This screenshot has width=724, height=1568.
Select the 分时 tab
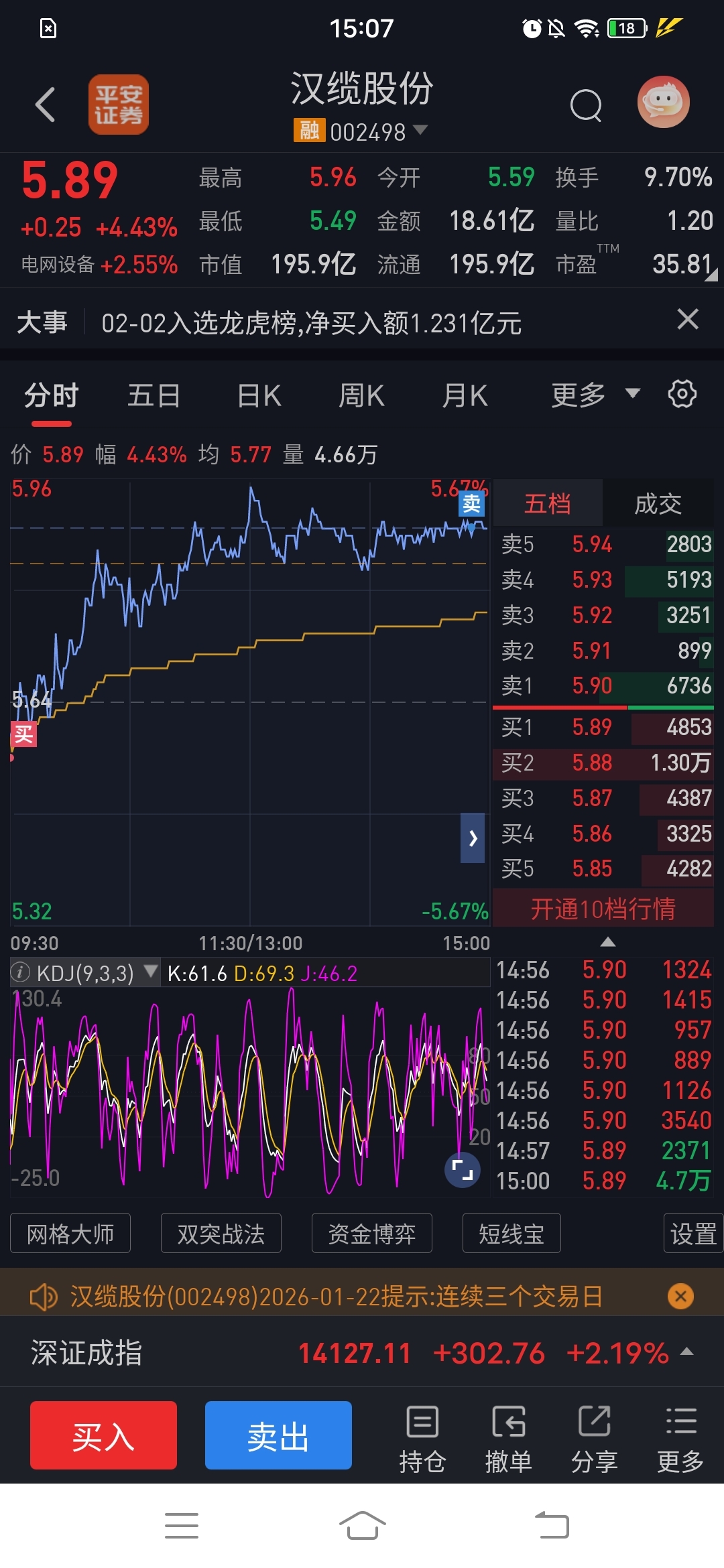pos(52,395)
